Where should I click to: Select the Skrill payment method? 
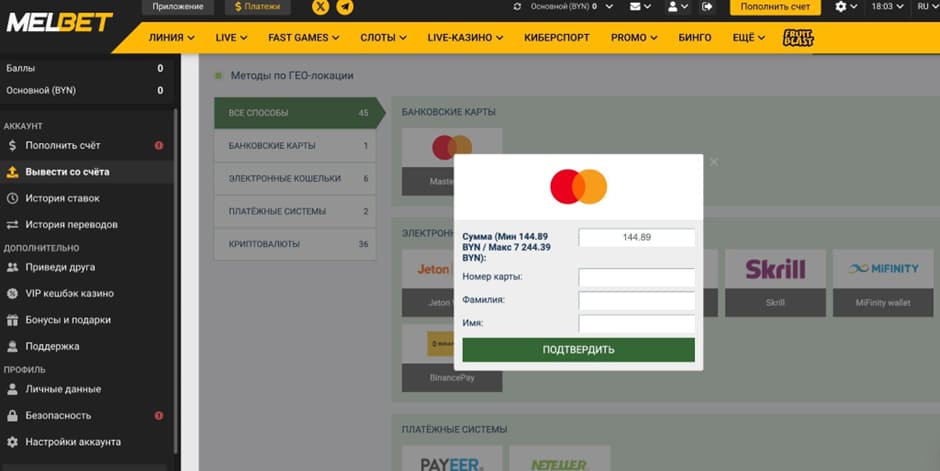pyautogui.click(x=775, y=280)
